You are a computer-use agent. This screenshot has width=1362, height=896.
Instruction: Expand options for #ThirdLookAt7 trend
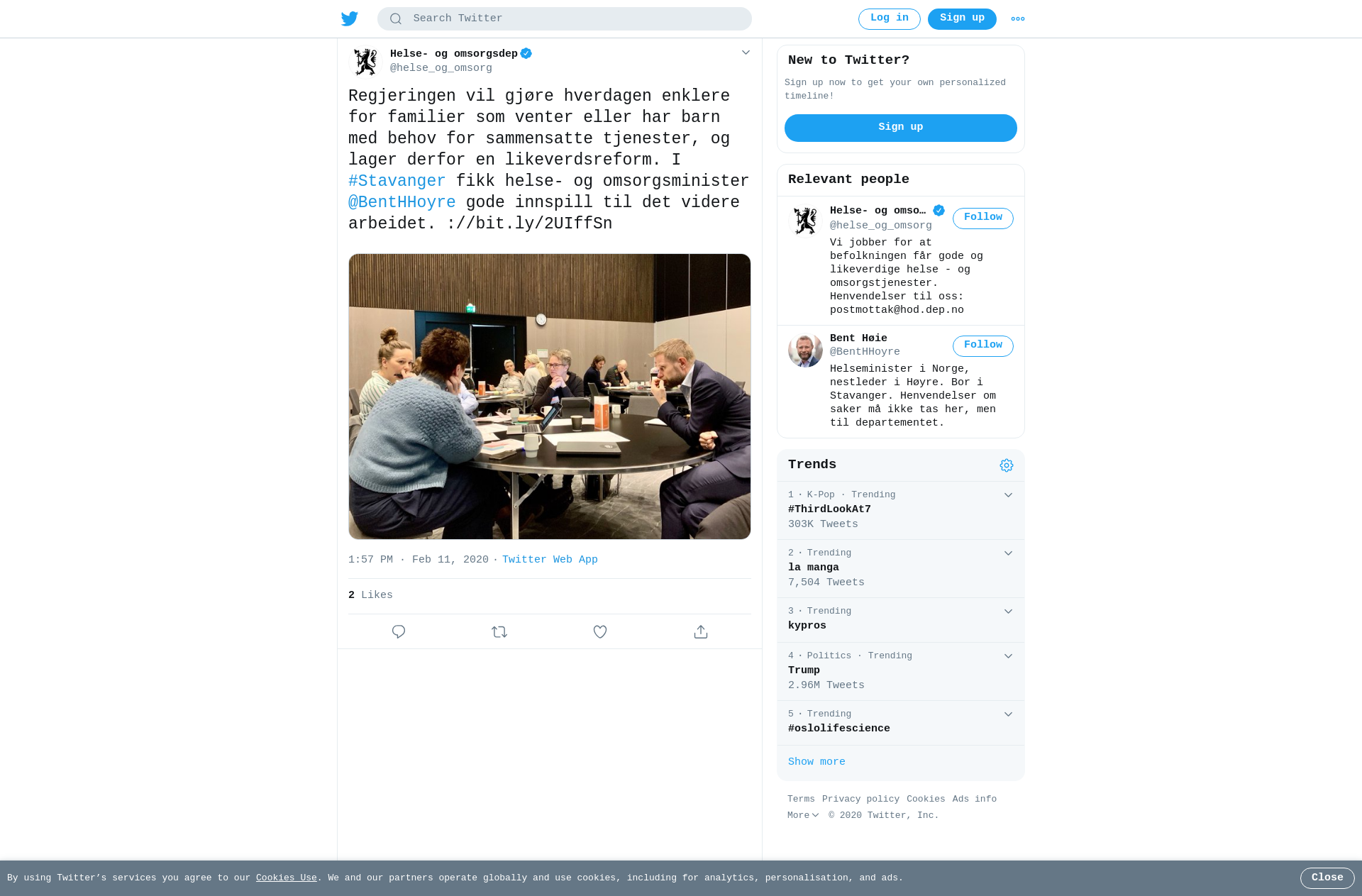pos(1008,495)
